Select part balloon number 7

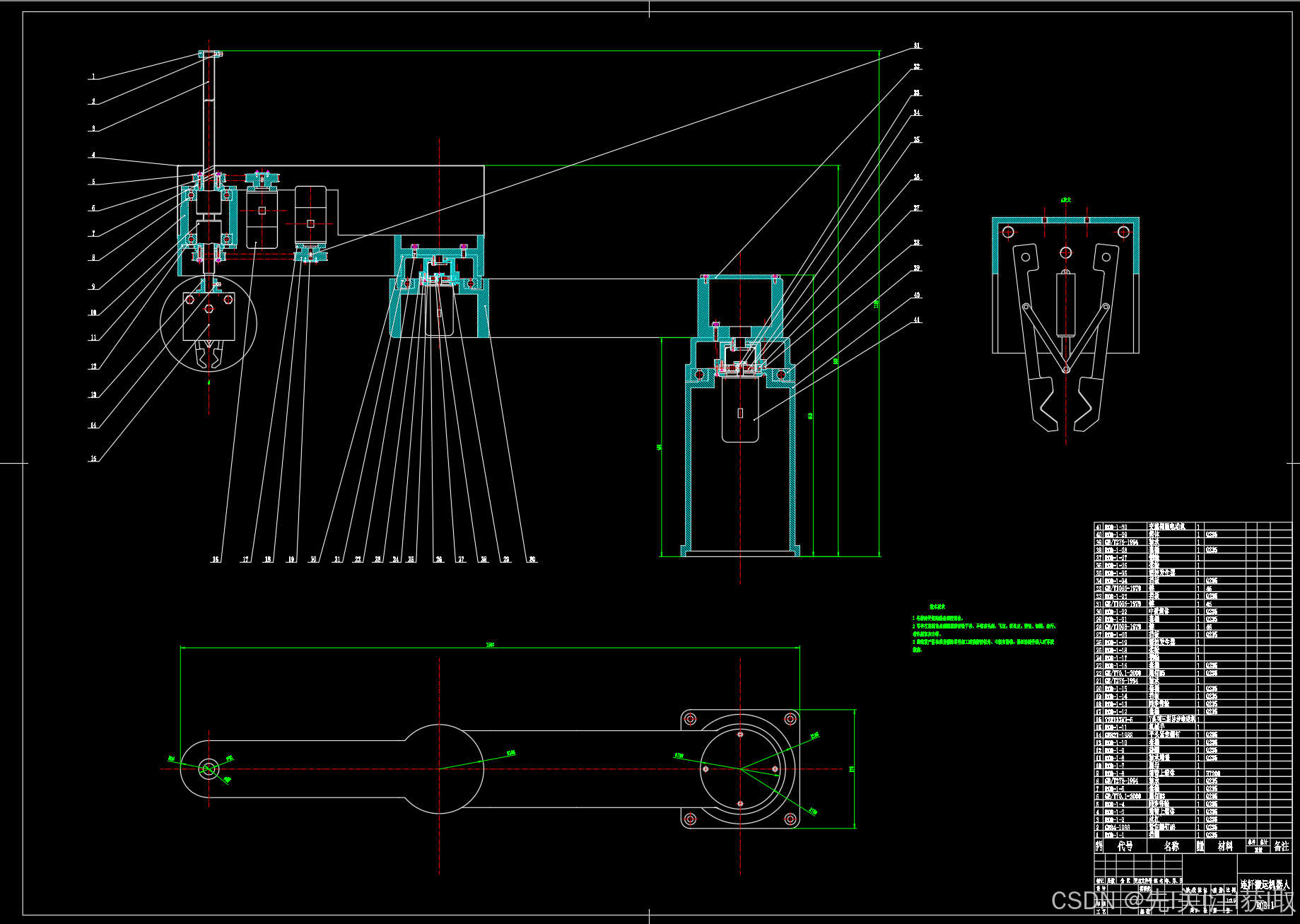click(93, 233)
